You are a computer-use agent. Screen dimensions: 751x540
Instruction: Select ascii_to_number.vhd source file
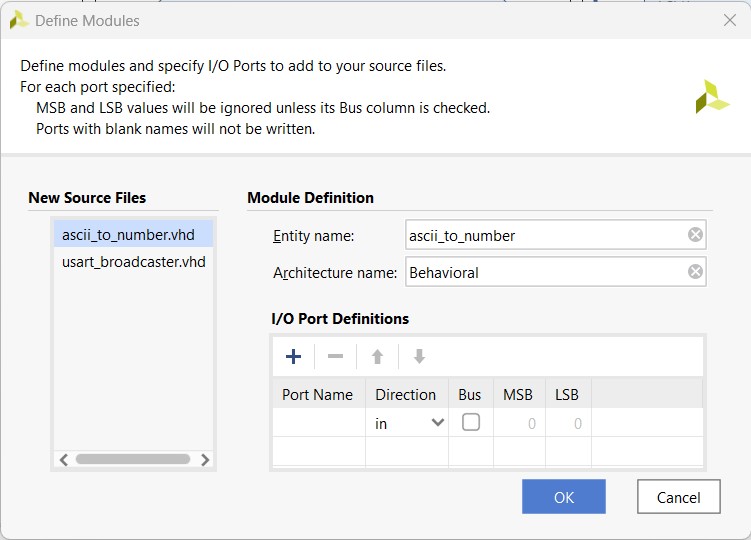(128, 235)
